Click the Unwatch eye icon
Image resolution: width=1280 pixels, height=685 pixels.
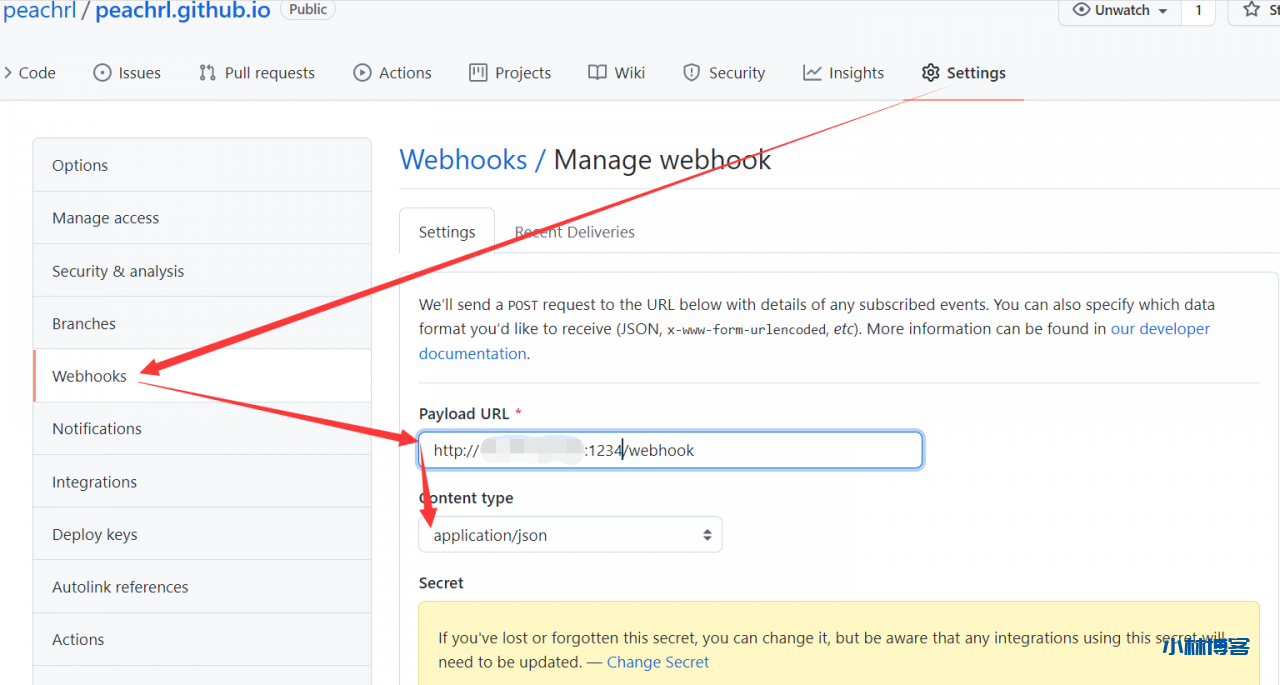pos(1081,10)
